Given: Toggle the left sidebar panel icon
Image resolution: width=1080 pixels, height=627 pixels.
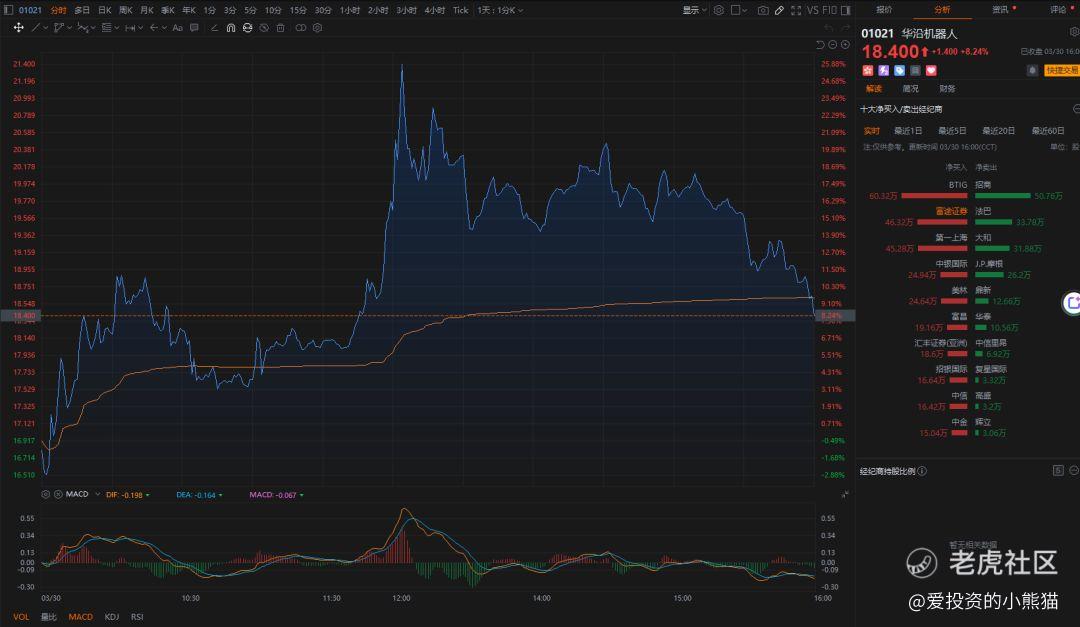Looking at the screenshot, I should coord(8,10).
